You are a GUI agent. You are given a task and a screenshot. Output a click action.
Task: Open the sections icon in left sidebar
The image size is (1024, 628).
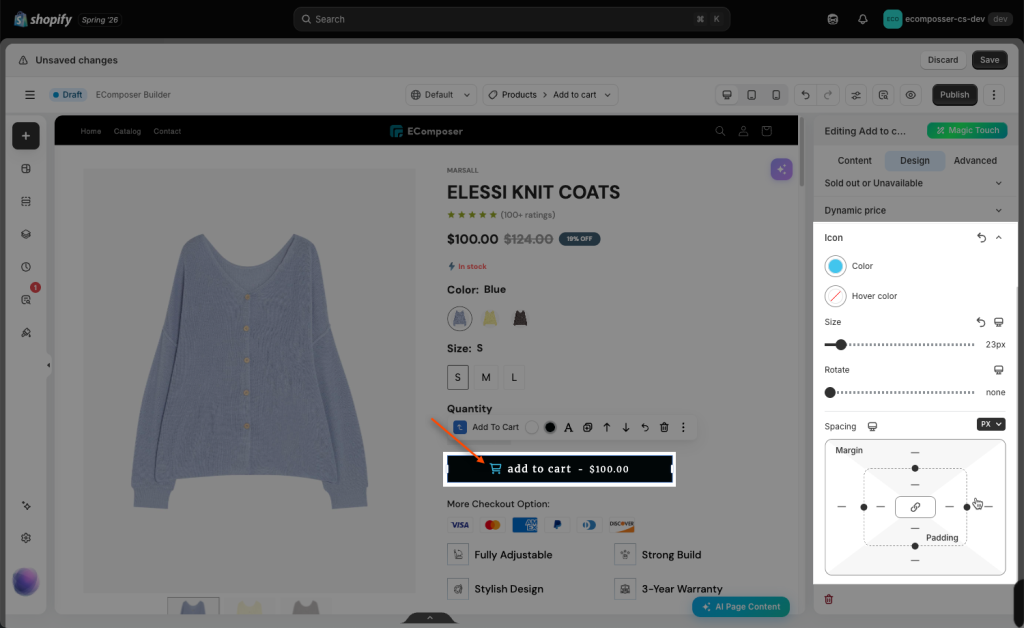tap(26, 202)
